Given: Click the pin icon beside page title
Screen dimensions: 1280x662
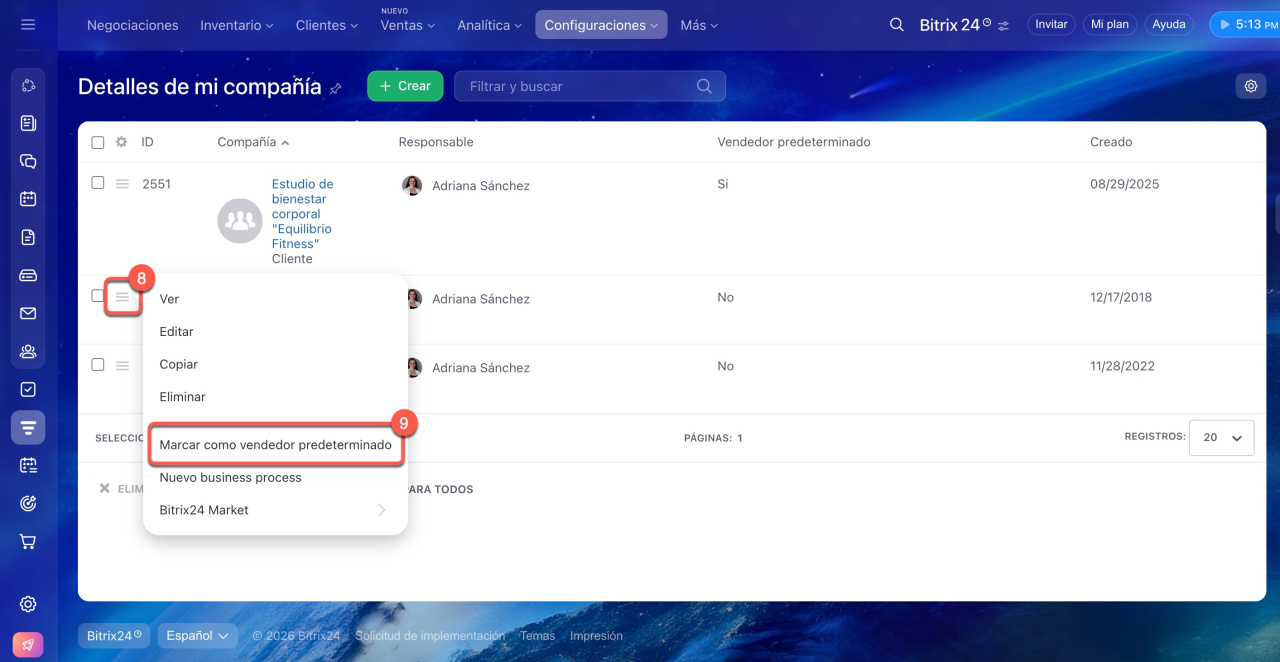Looking at the screenshot, I should click(336, 88).
